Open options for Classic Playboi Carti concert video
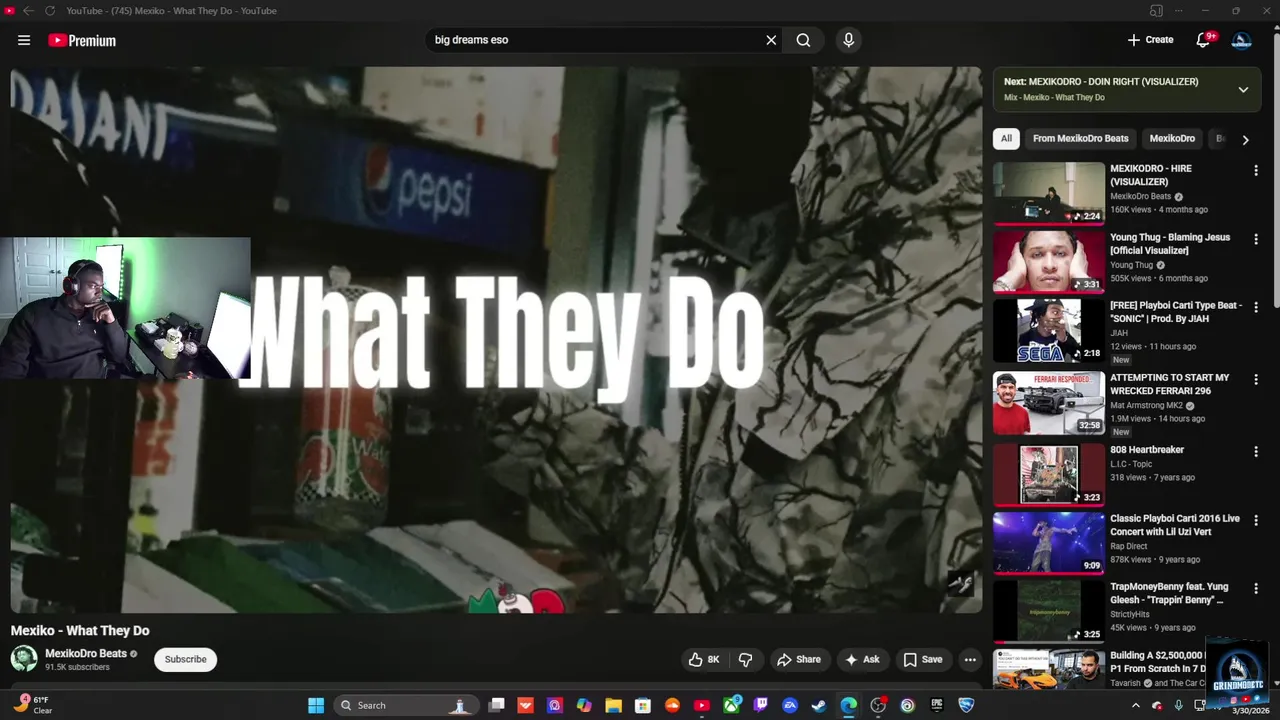 pos(1256,520)
